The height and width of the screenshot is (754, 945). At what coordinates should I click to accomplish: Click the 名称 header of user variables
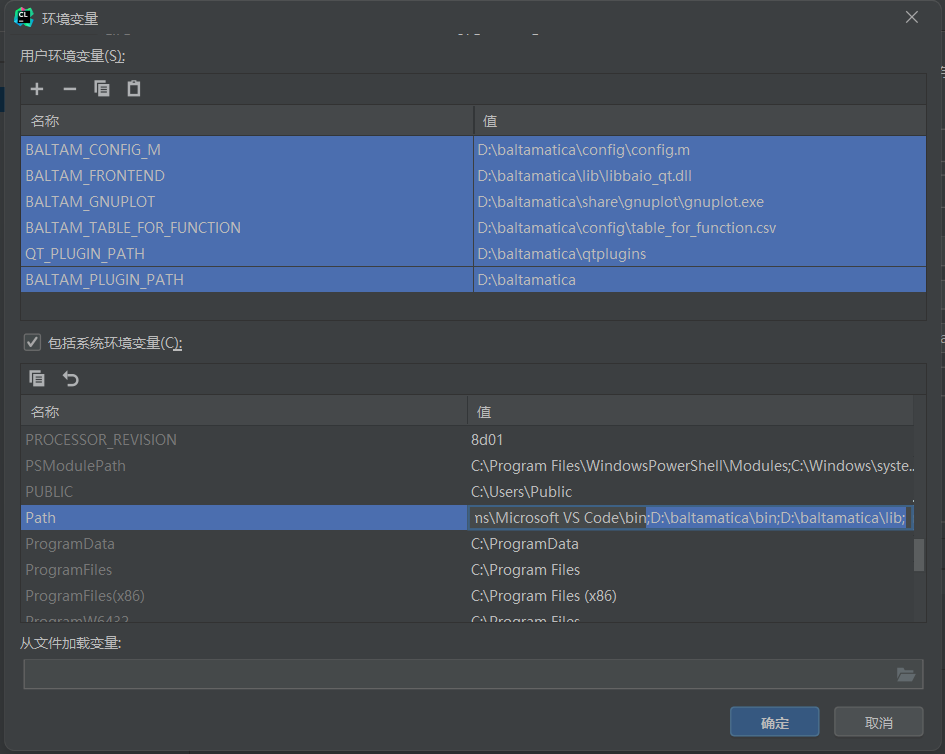coord(45,121)
